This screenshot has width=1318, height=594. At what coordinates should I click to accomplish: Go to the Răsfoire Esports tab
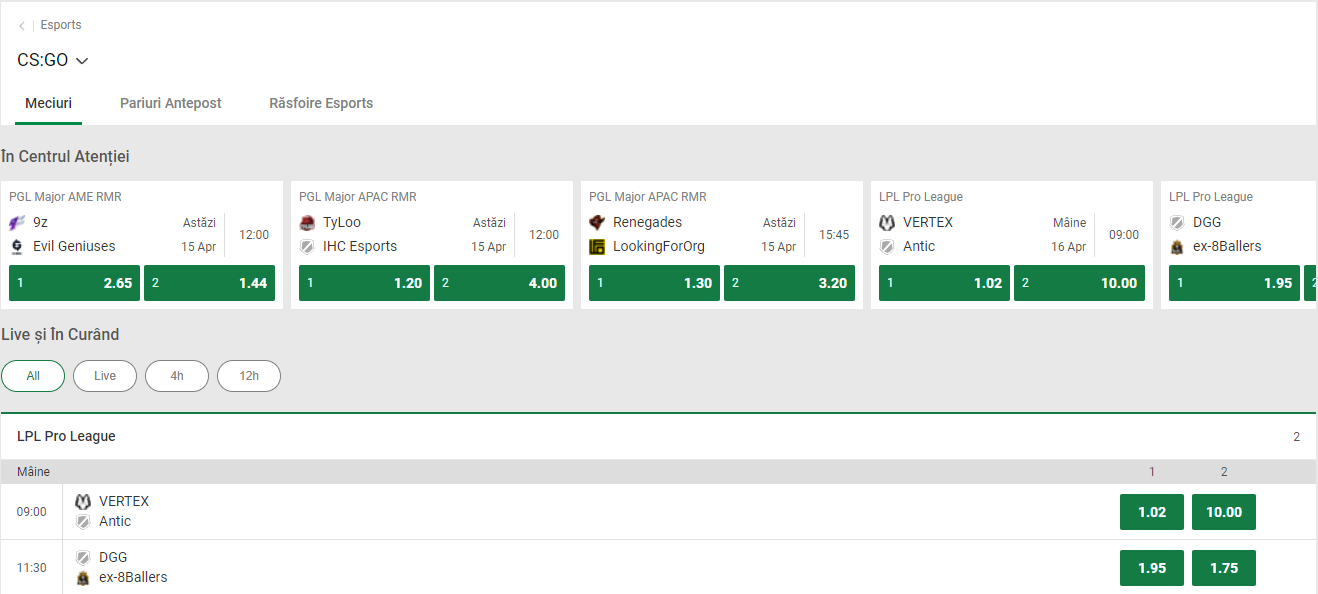(321, 103)
